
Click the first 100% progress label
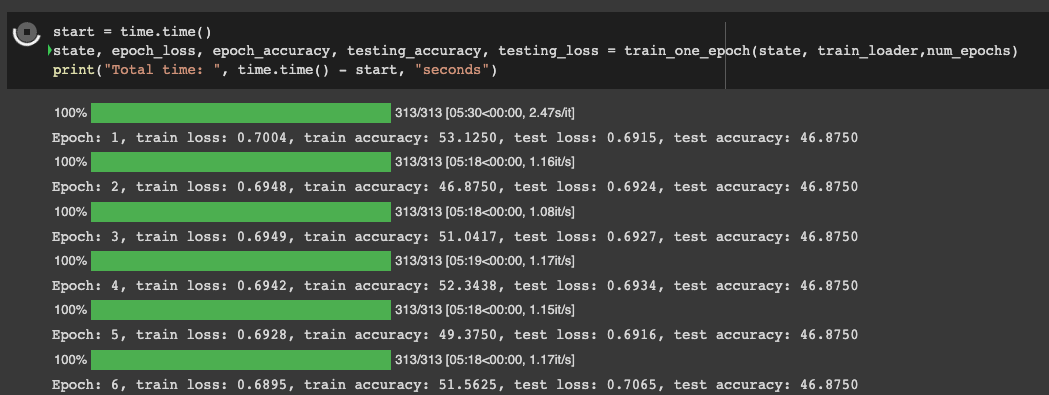pos(70,113)
